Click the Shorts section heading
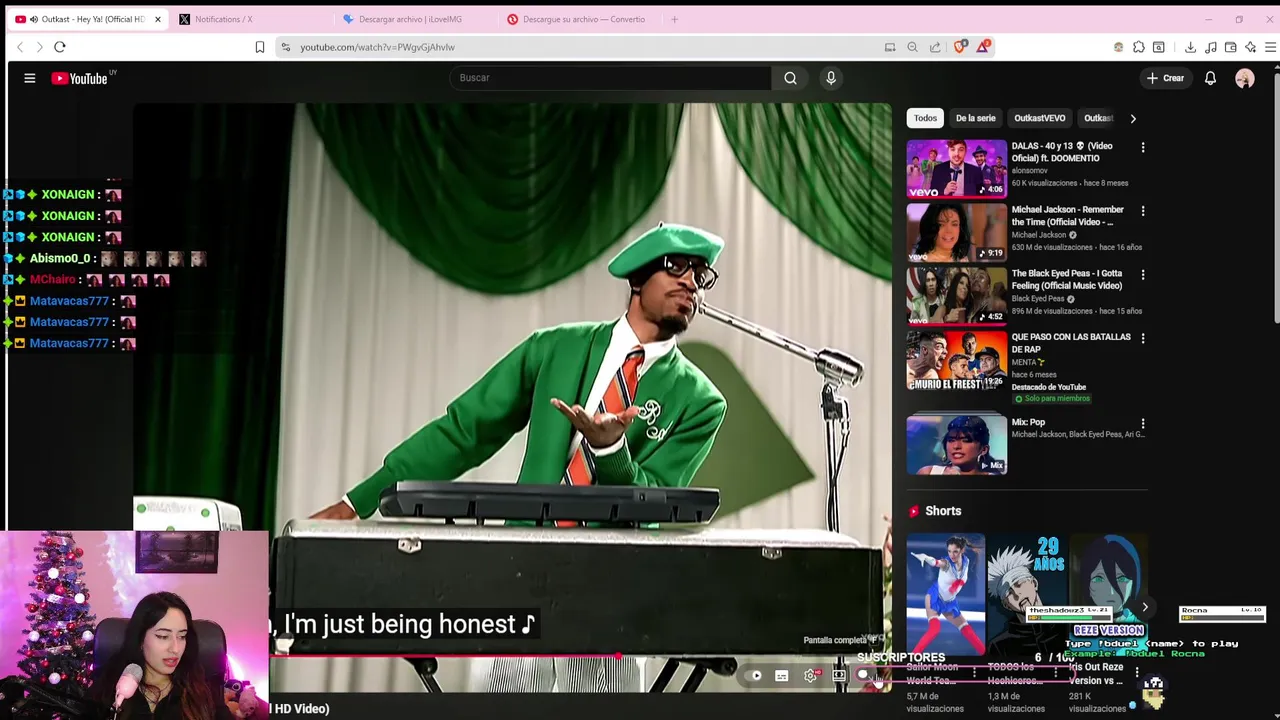The height and width of the screenshot is (720, 1280). (943, 511)
